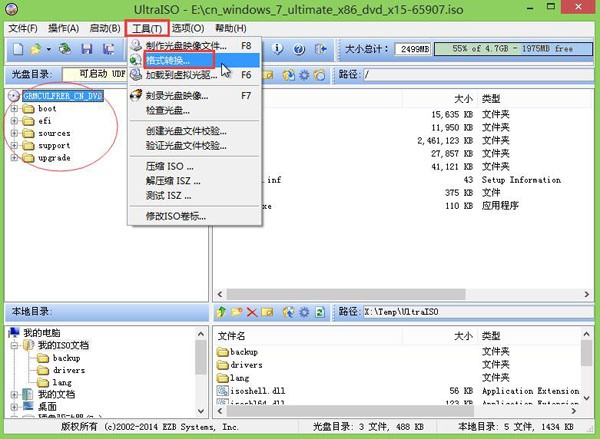The height and width of the screenshot is (439, 600).
Task: Click the 文件名 column header in local list
Action: [x=232, y=336]
